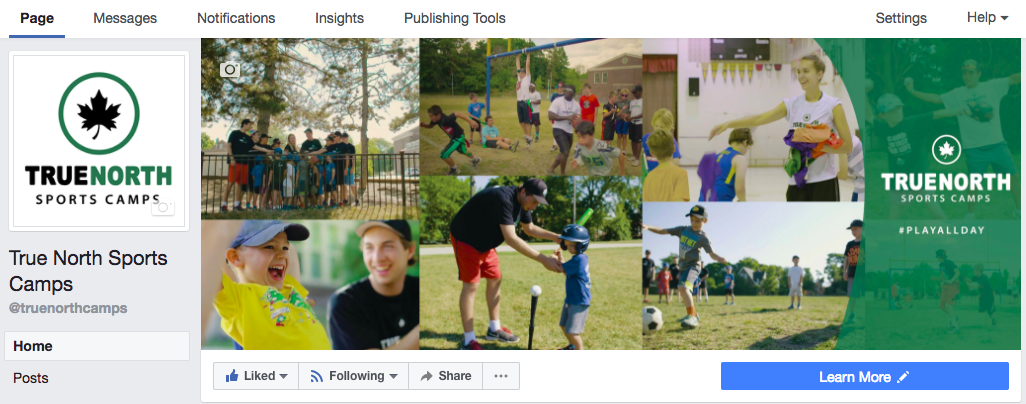The height and width of the screenshot is (404, 1026).
Task: Click the pencil edit icon on the Learn More button
Action: click(x=904, y=377)
